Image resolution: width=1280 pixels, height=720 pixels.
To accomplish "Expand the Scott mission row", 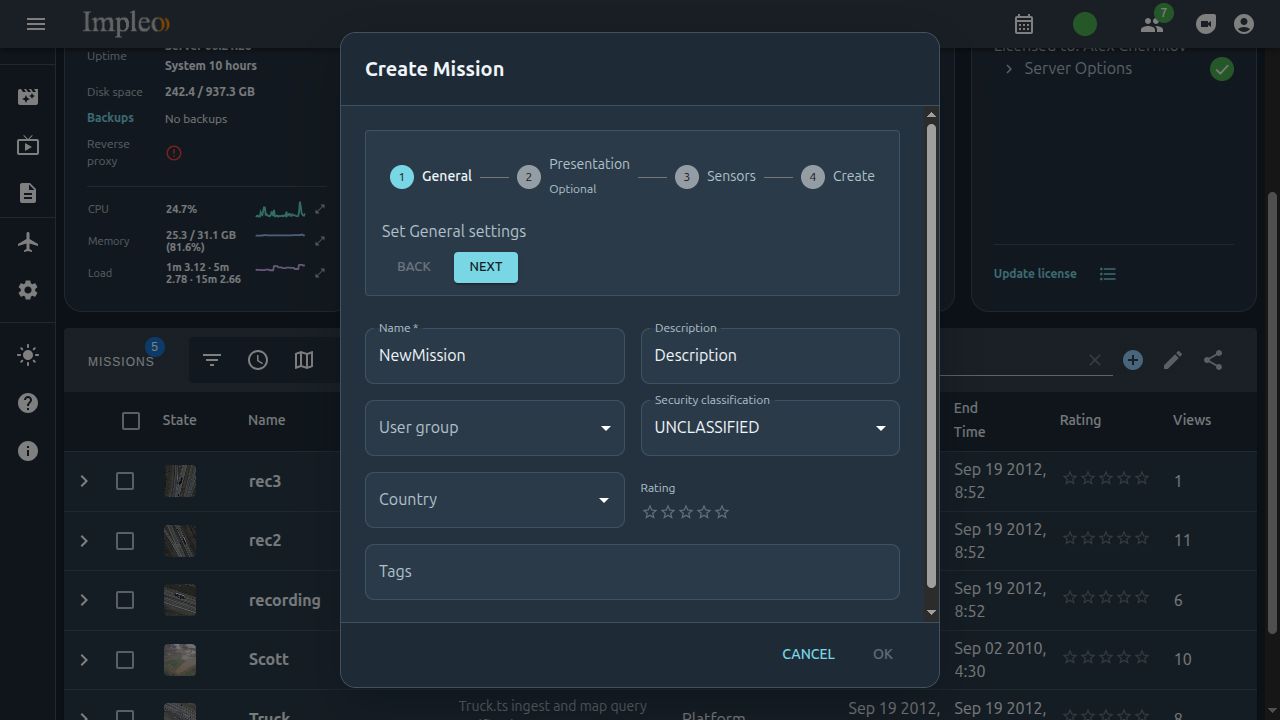I will tap(84, 660).
